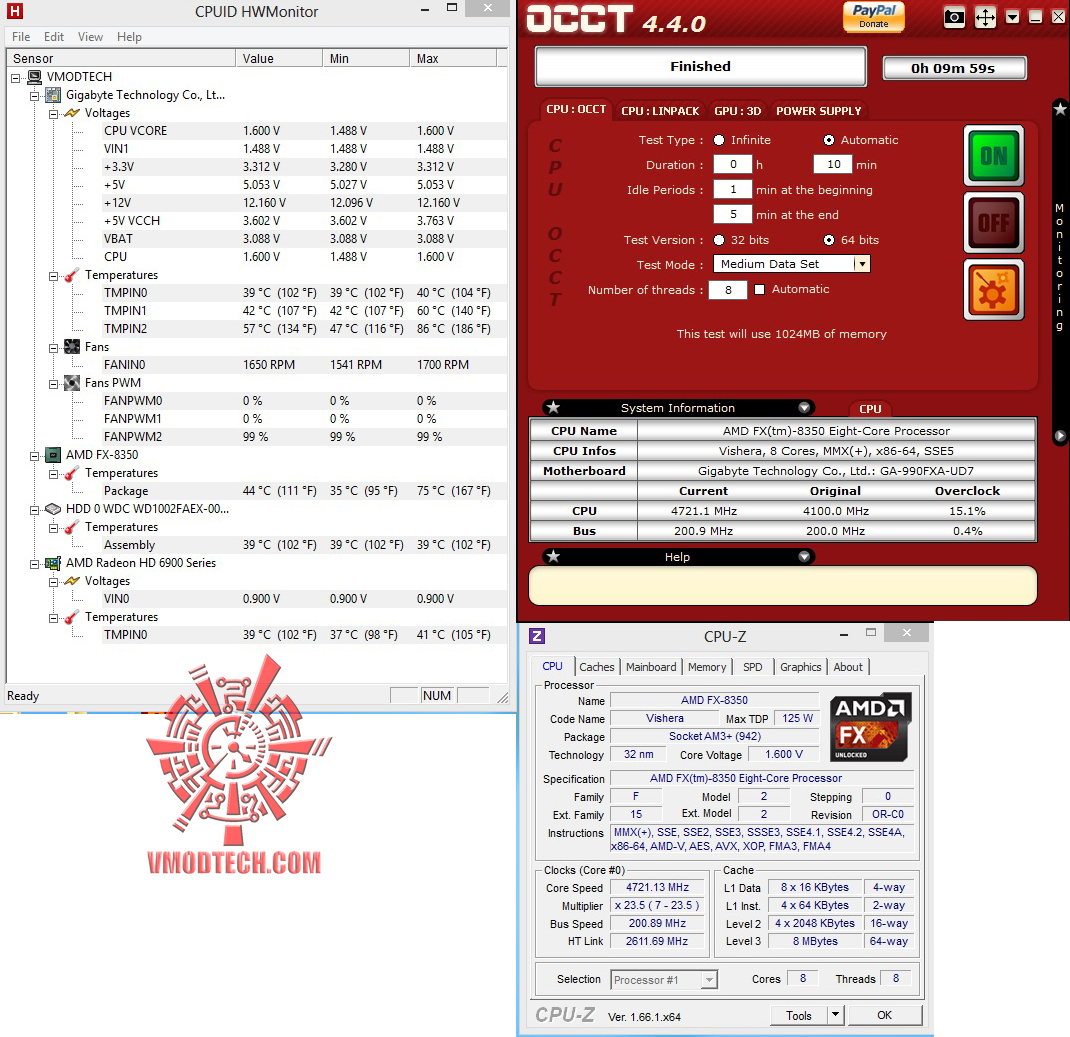This screenshot has height=1037, width=1070.
Task: Open OCCT settings with the orange gear icon
Action: tap(994, 289)
